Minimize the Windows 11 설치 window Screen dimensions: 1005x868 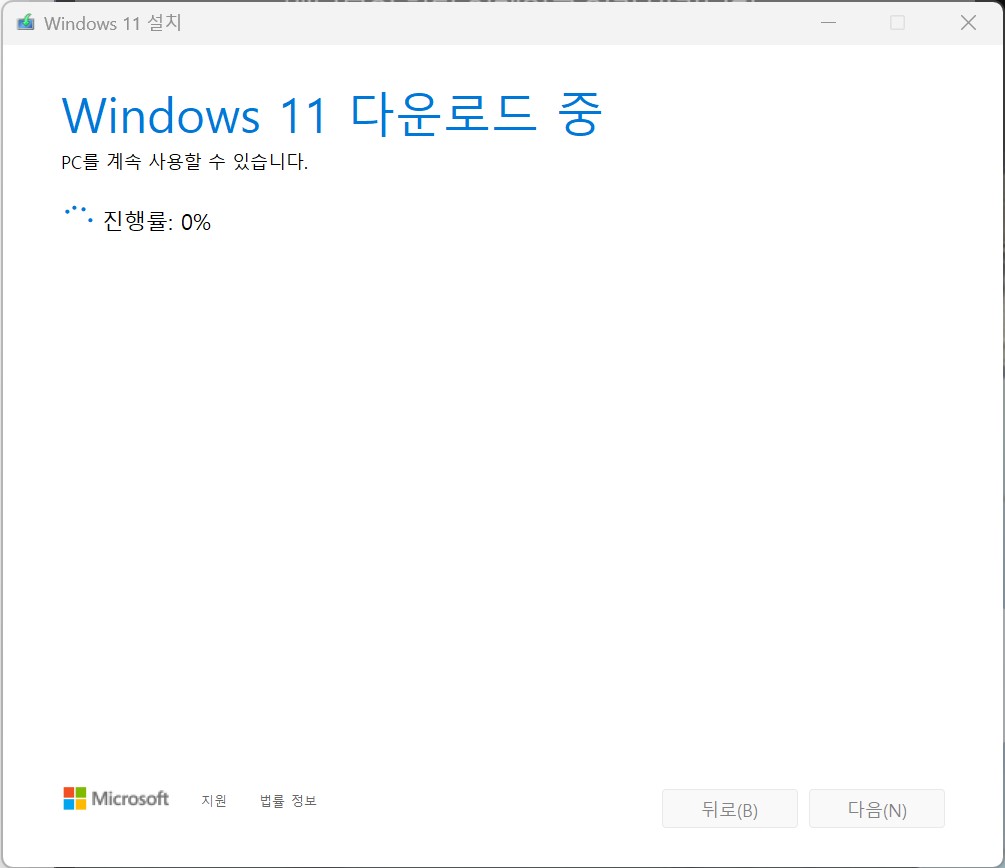point(828,23)
